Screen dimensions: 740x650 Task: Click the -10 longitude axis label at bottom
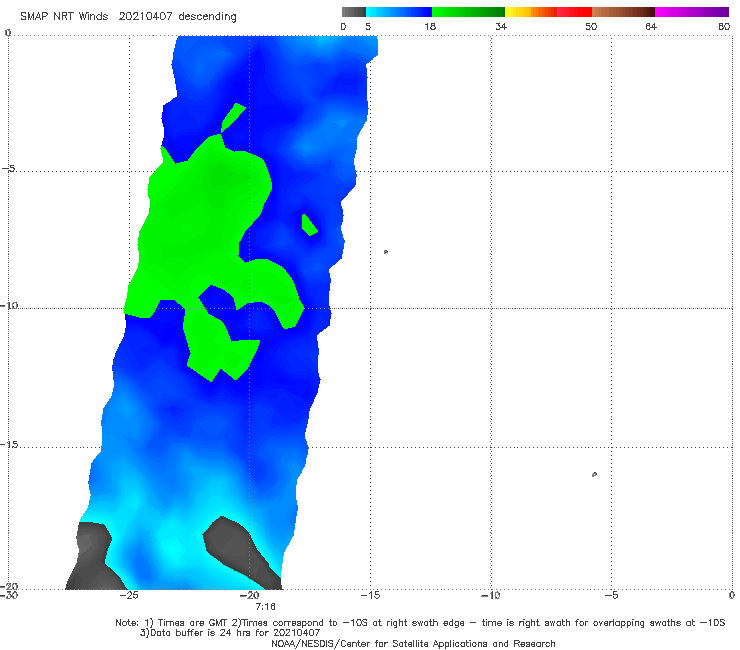point(490,595)
